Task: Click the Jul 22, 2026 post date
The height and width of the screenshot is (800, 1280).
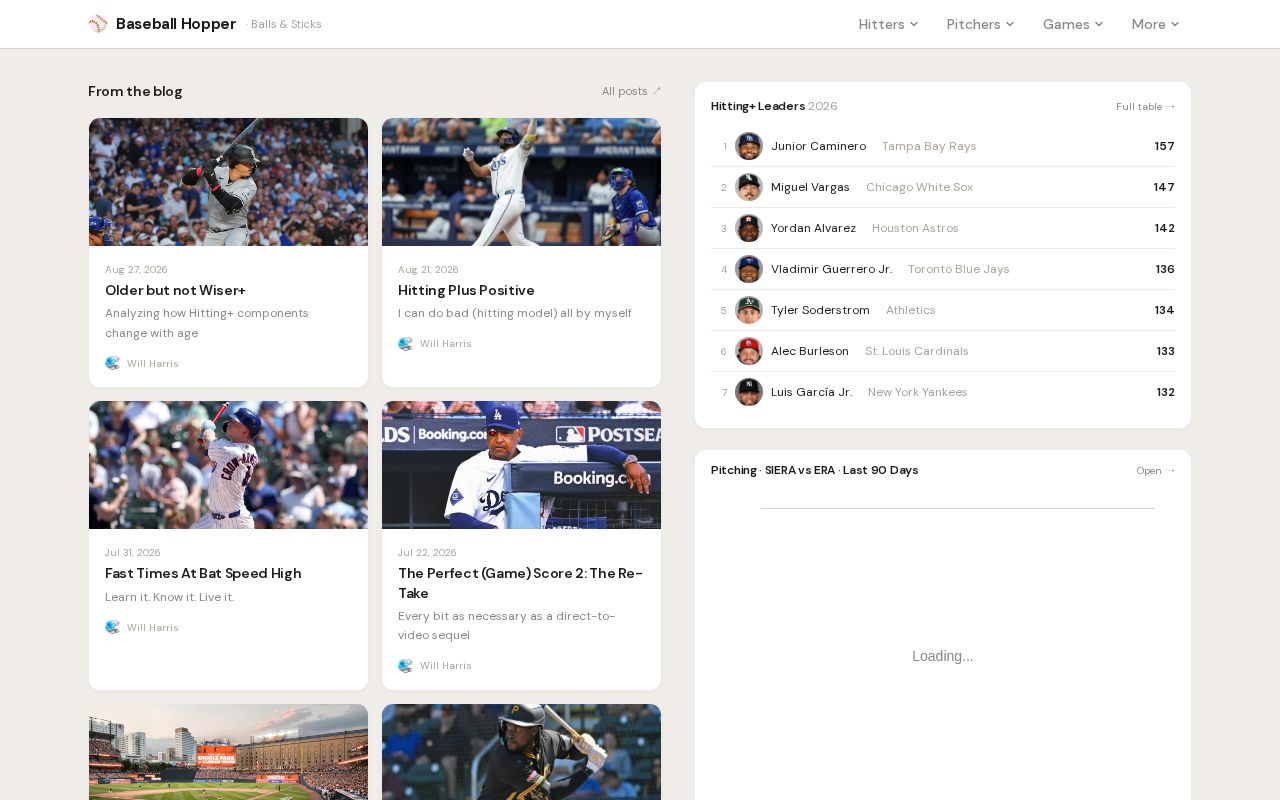Action: coord(427,553)
